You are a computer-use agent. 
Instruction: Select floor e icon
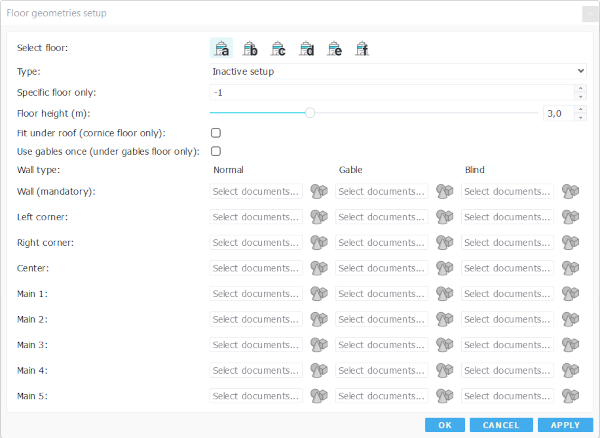(x=334, y=48)
